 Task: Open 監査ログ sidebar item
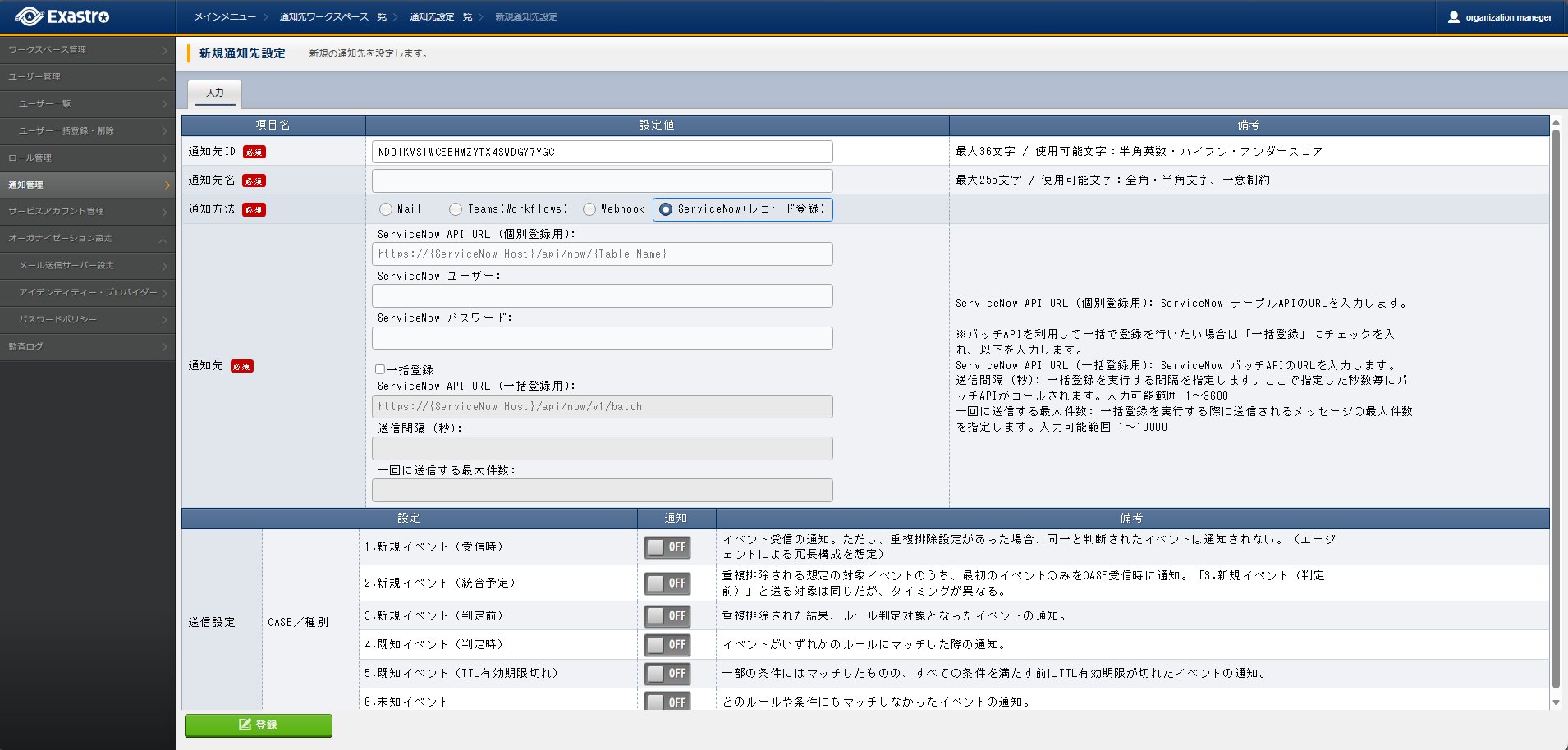pyautogui.click(x=88, y=347)
